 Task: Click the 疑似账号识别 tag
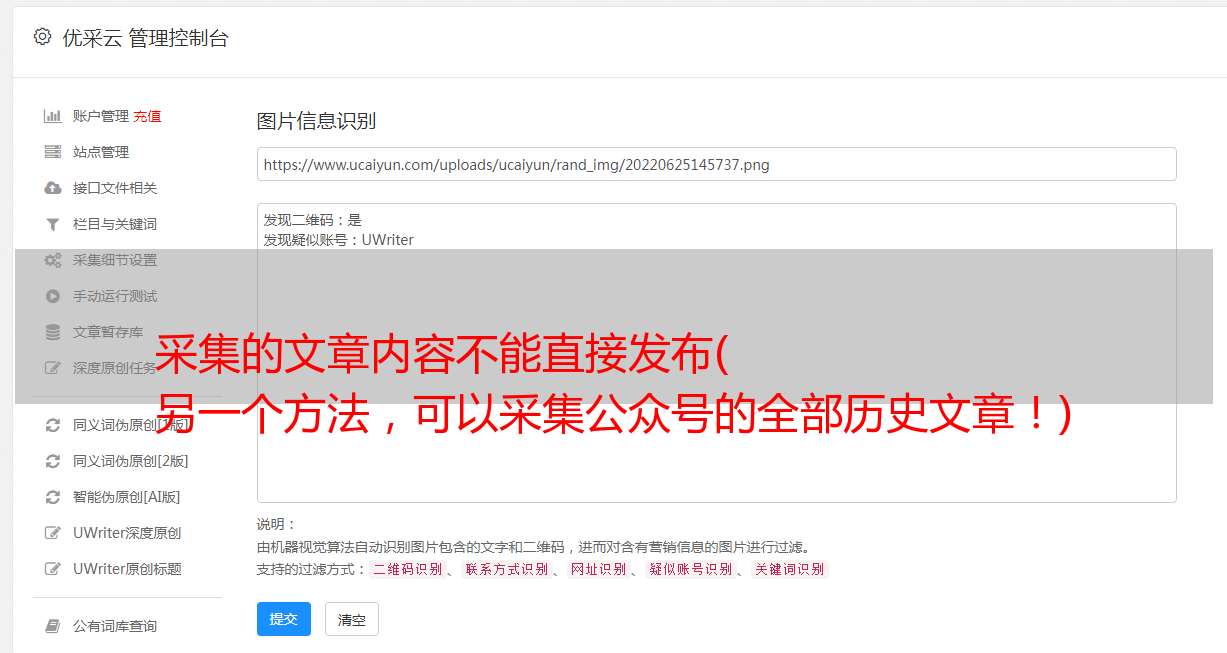click(691, 569)
